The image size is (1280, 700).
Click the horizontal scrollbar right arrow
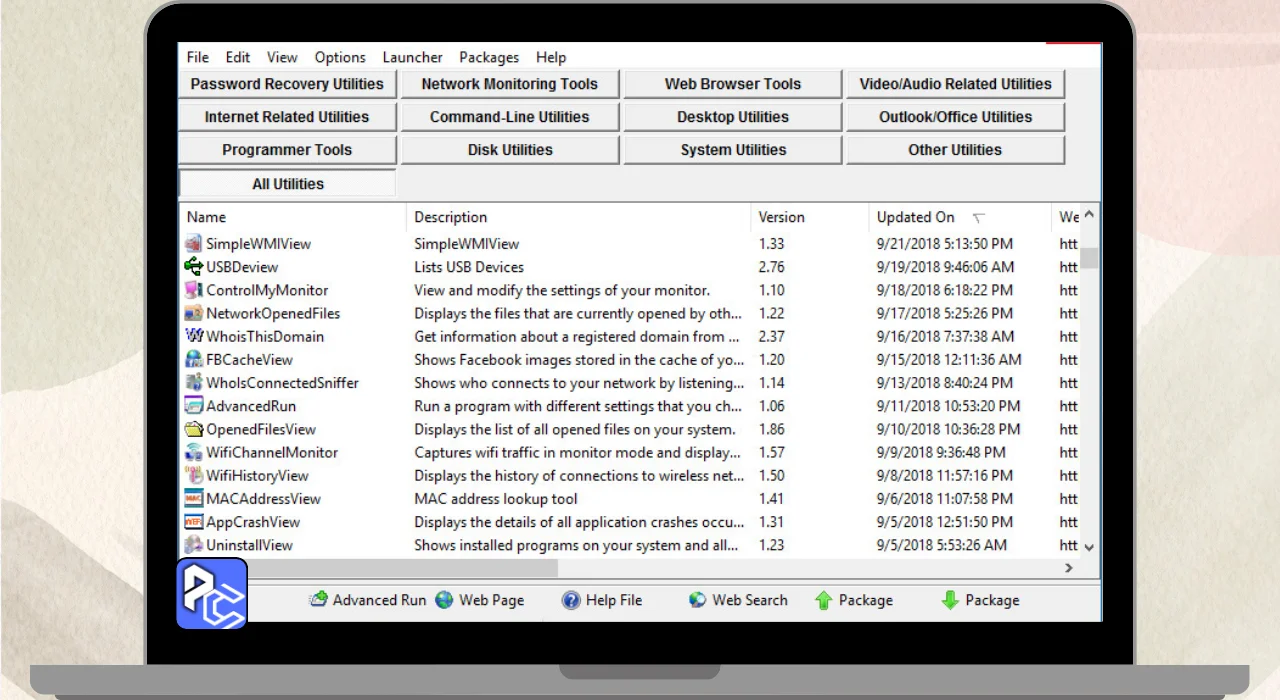coord(1068,568)
